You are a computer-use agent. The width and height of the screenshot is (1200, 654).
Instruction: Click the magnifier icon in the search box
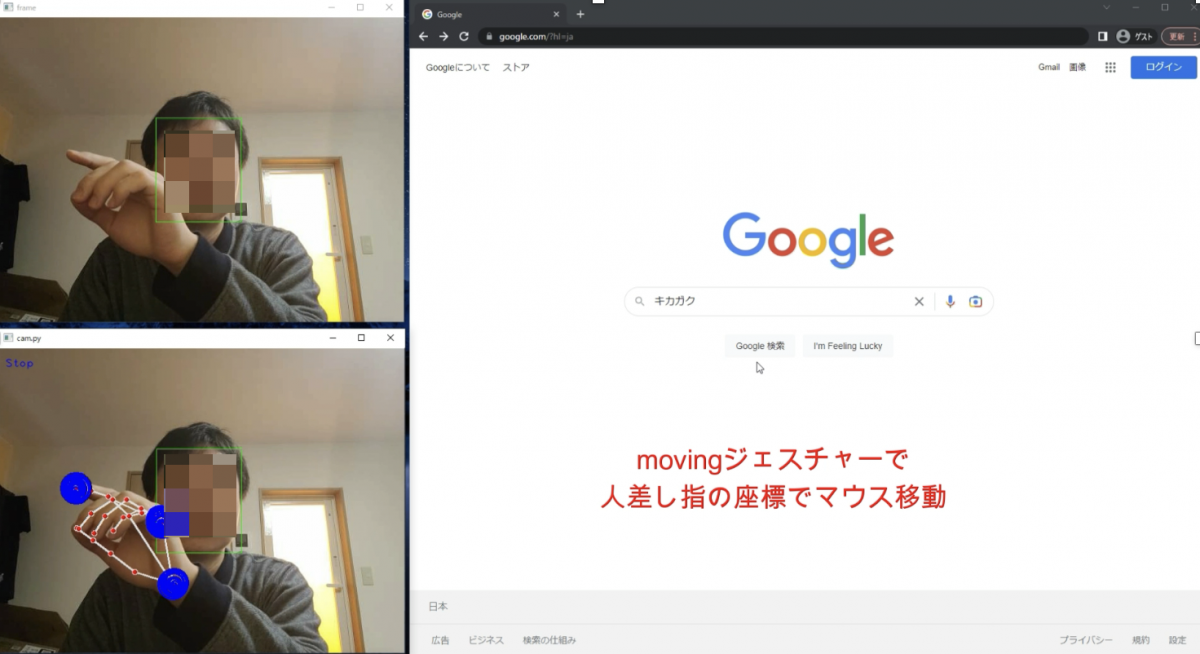[x=640, y=301]
